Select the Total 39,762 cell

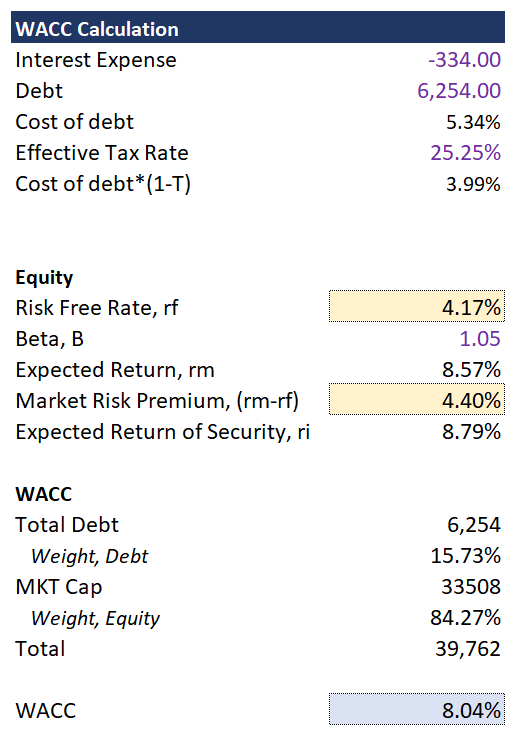468,649
